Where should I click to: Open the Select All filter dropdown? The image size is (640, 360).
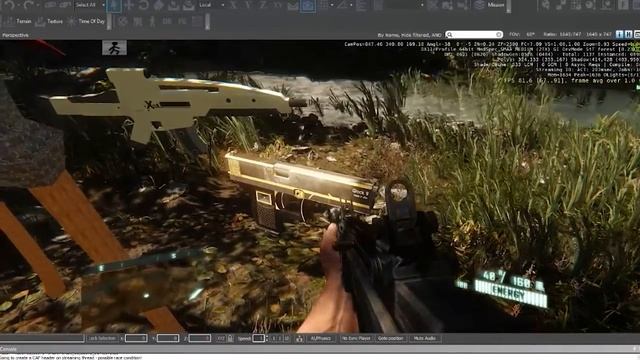tap(89, 5)
